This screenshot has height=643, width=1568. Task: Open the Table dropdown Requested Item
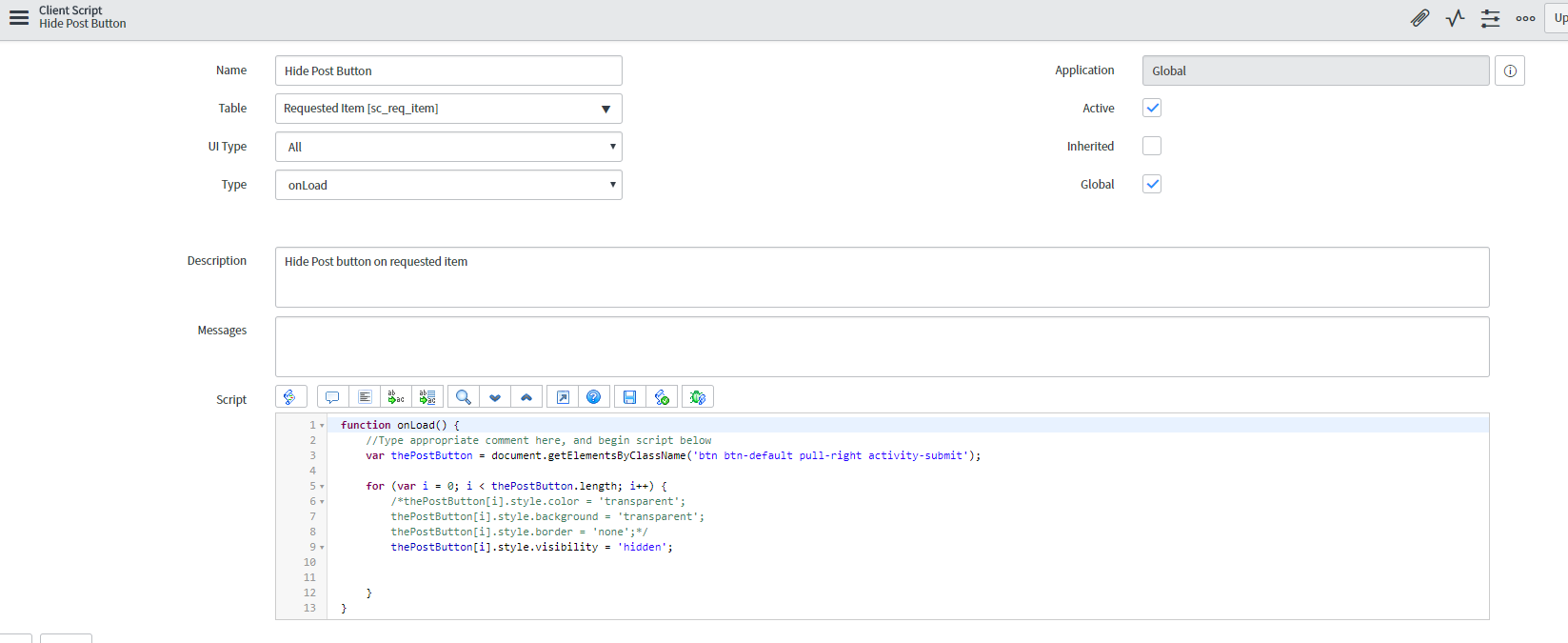coord(448,109)
